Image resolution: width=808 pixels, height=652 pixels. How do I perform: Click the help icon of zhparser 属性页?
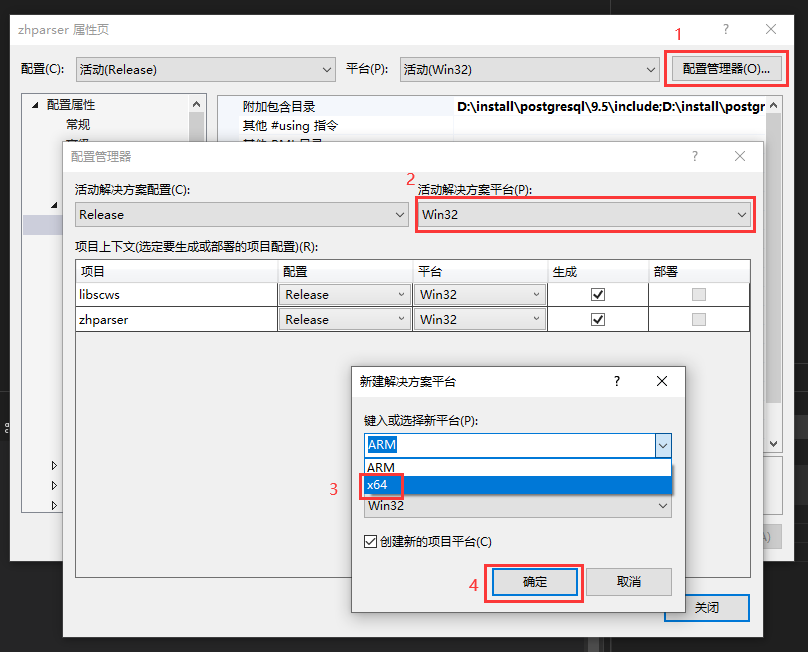click(x=726, y=29)
